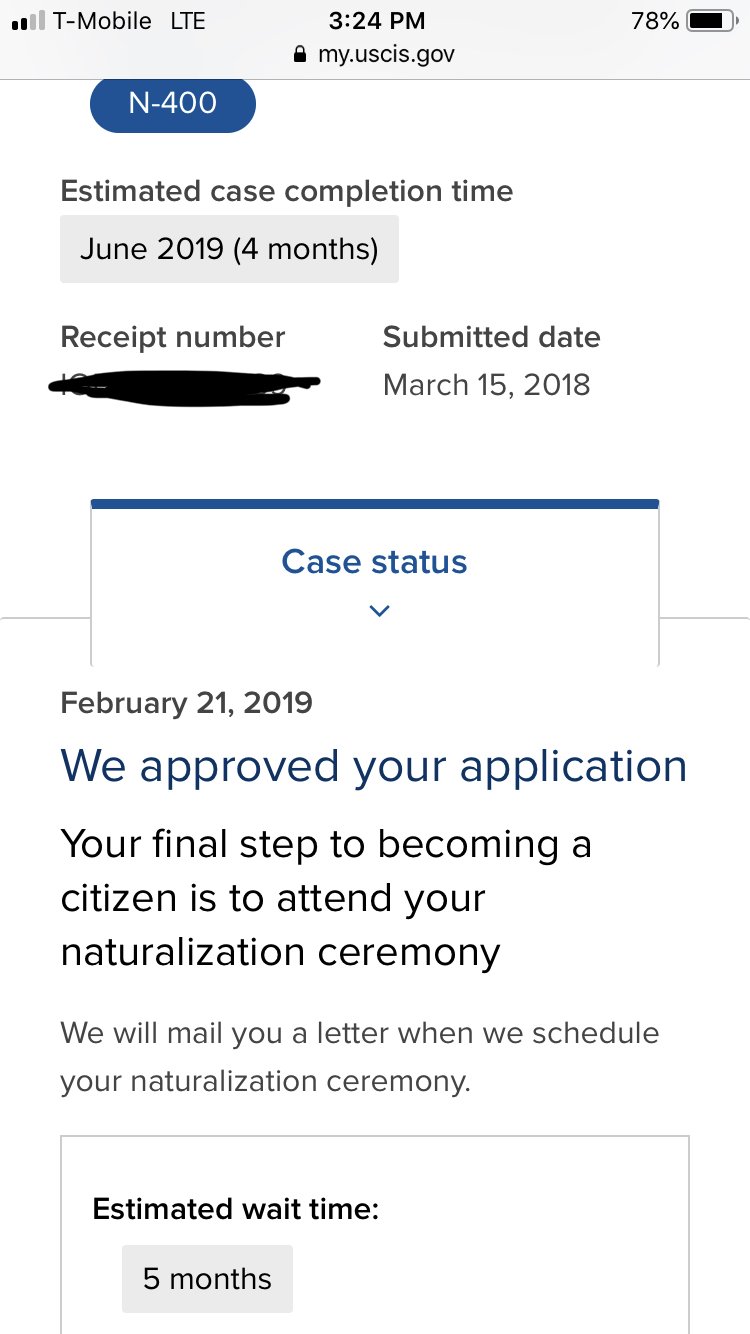Tap the redacted receipt number
750x1334 pixels.
pyautogui.click(x=183, y=386)
